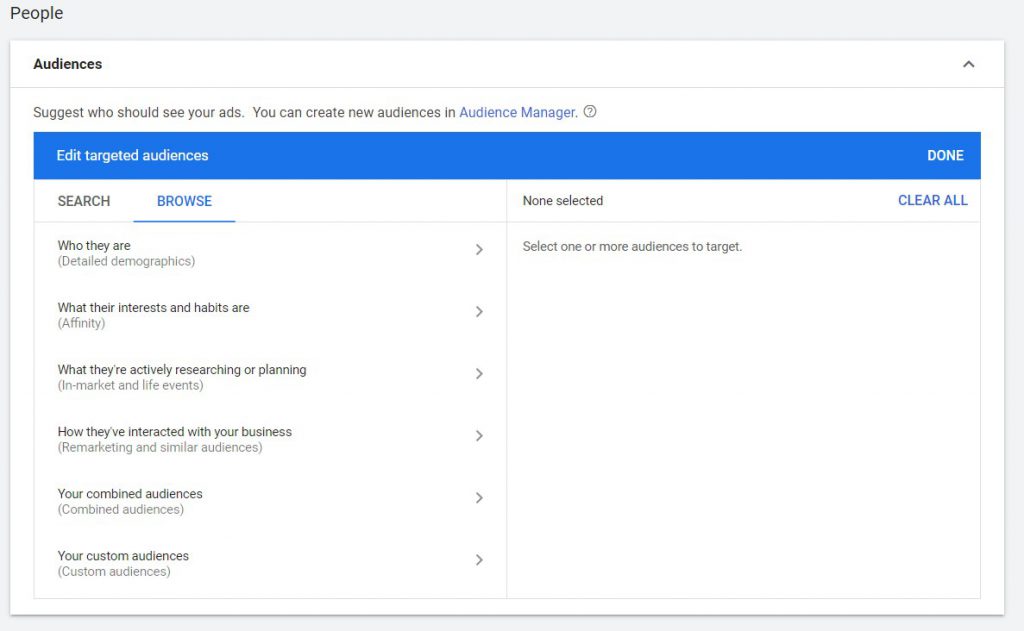Switch to the SEARCH tab

(x=84, y=201)
